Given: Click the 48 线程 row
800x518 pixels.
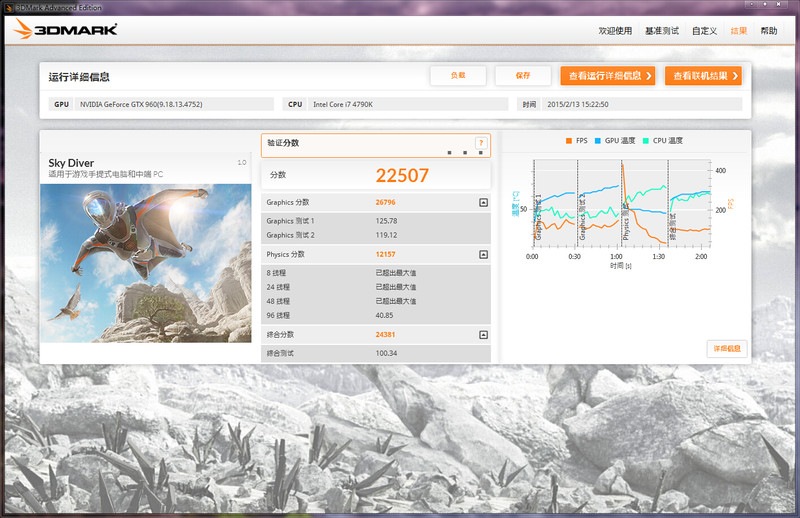Looking at the screenshot, I should coord(376,301).
